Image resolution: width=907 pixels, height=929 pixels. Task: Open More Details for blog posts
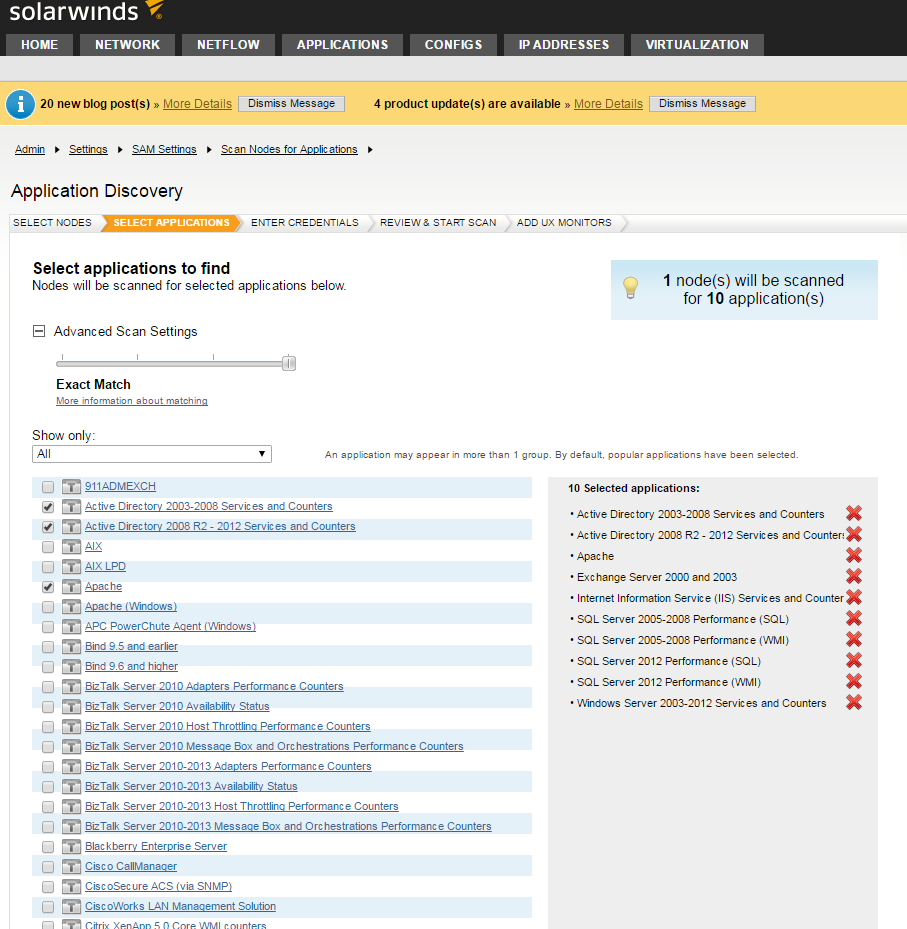197,104
